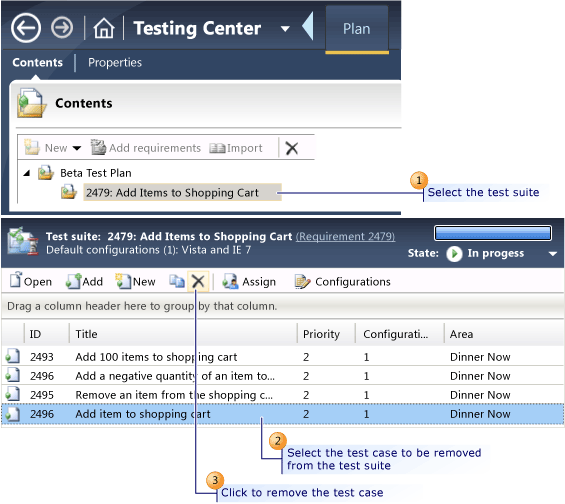
Task: Click the copy test case icon
Action: 177,281
